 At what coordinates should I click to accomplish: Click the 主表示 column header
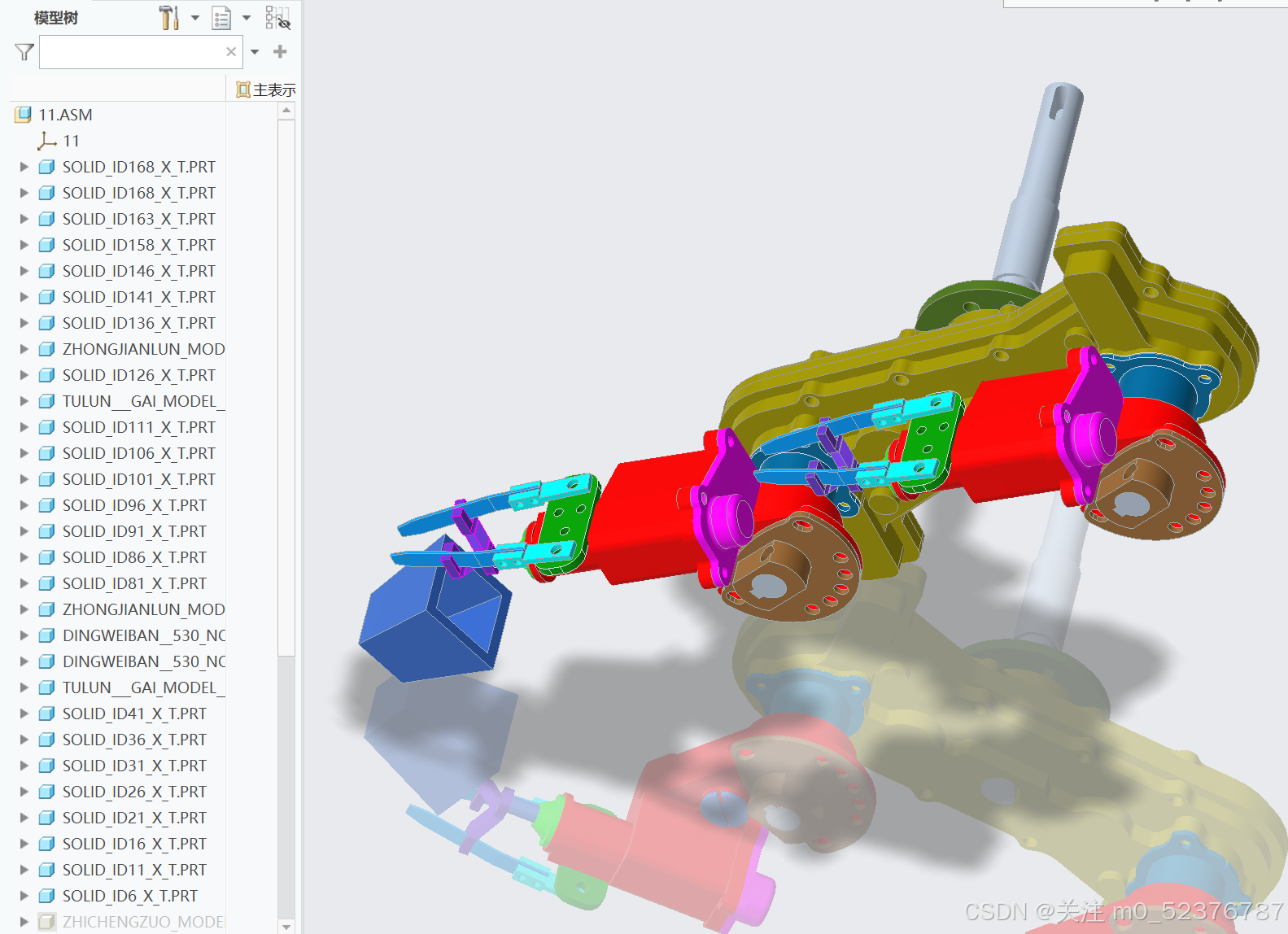(x=265, y=89)
